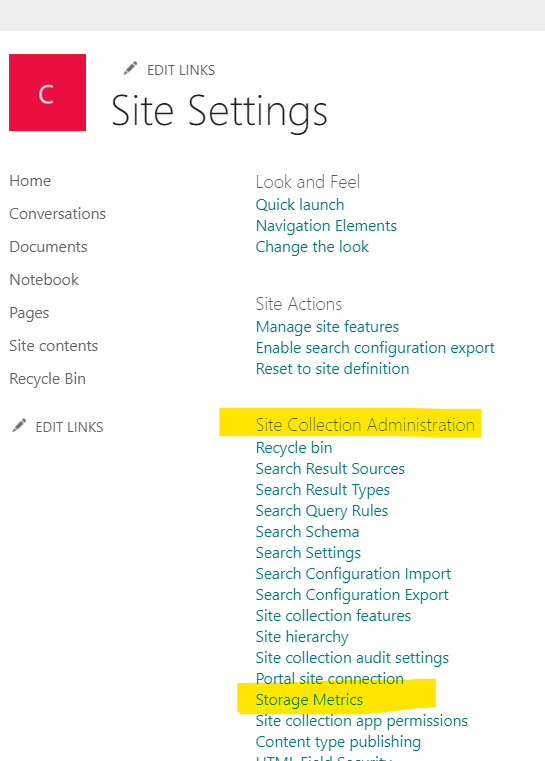Go to Conversations in the left navigation
This screenshot has width=545, height=761.
[x=57, y=214]
